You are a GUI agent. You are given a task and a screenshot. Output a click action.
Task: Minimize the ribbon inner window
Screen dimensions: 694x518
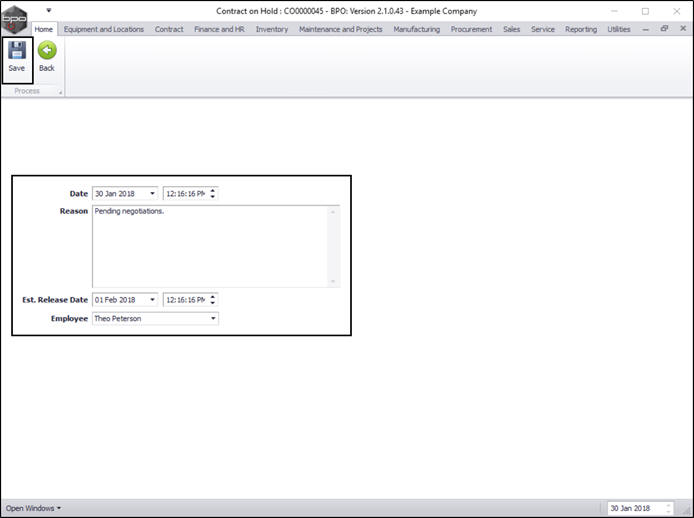coord(646,29)
